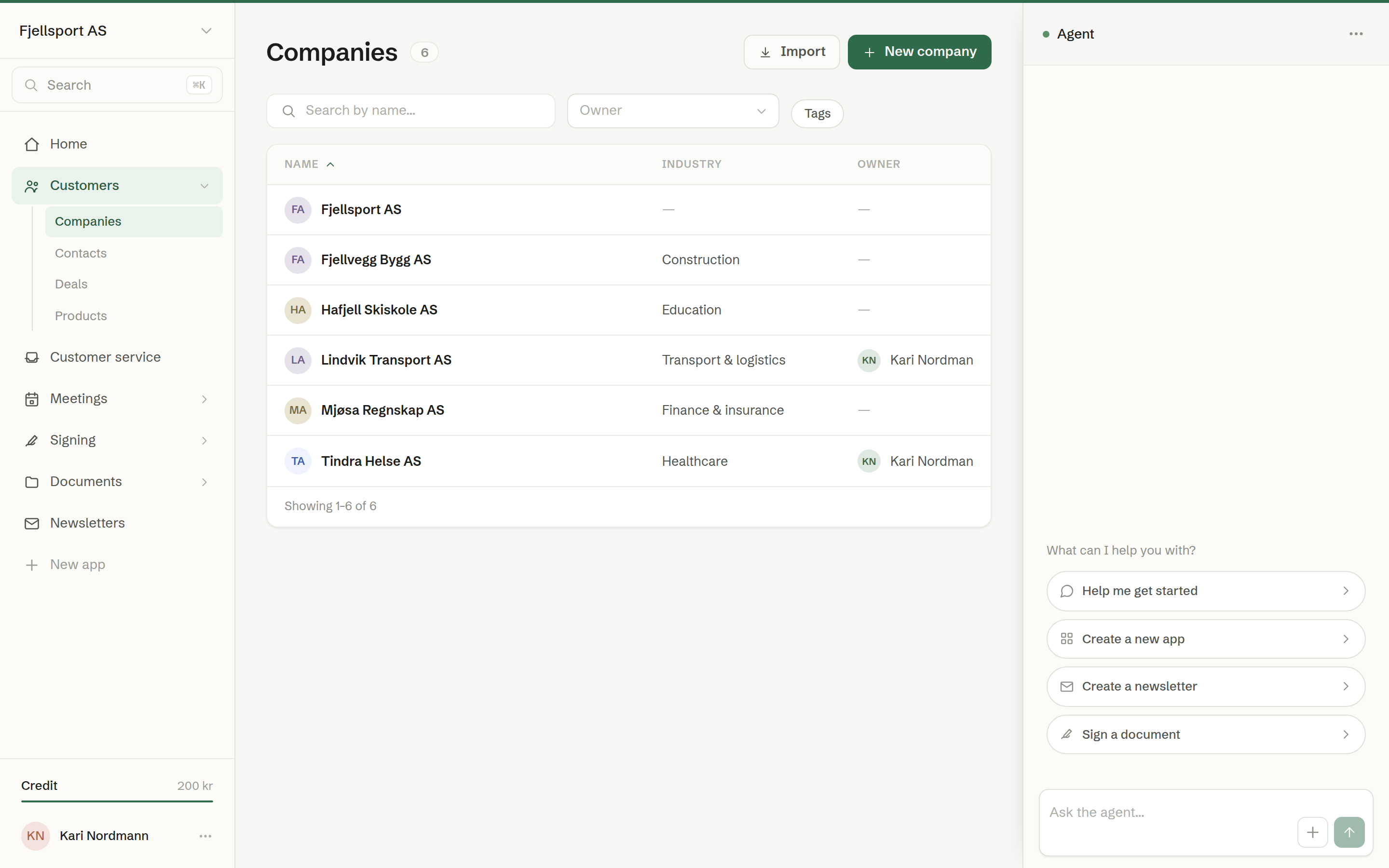
Task: Focus the Search by name field
Action: click(410, 111)
